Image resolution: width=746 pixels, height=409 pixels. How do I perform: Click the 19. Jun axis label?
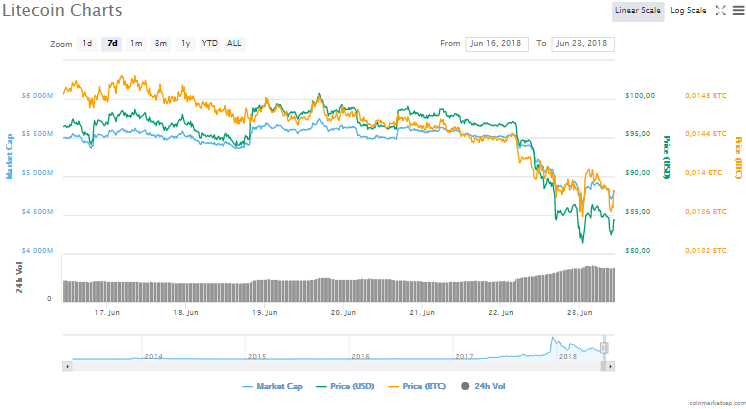tap(265, 312)
